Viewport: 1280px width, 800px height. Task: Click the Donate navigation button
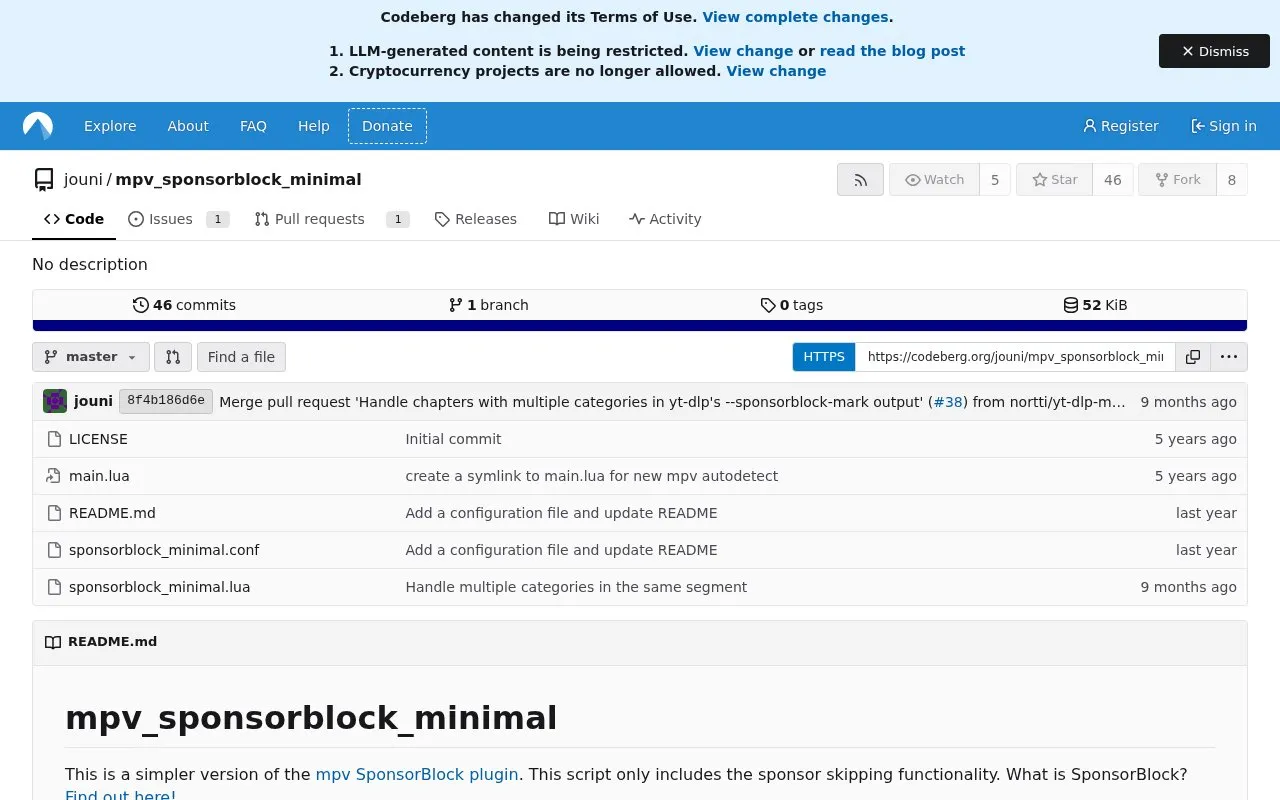(387, 126)
